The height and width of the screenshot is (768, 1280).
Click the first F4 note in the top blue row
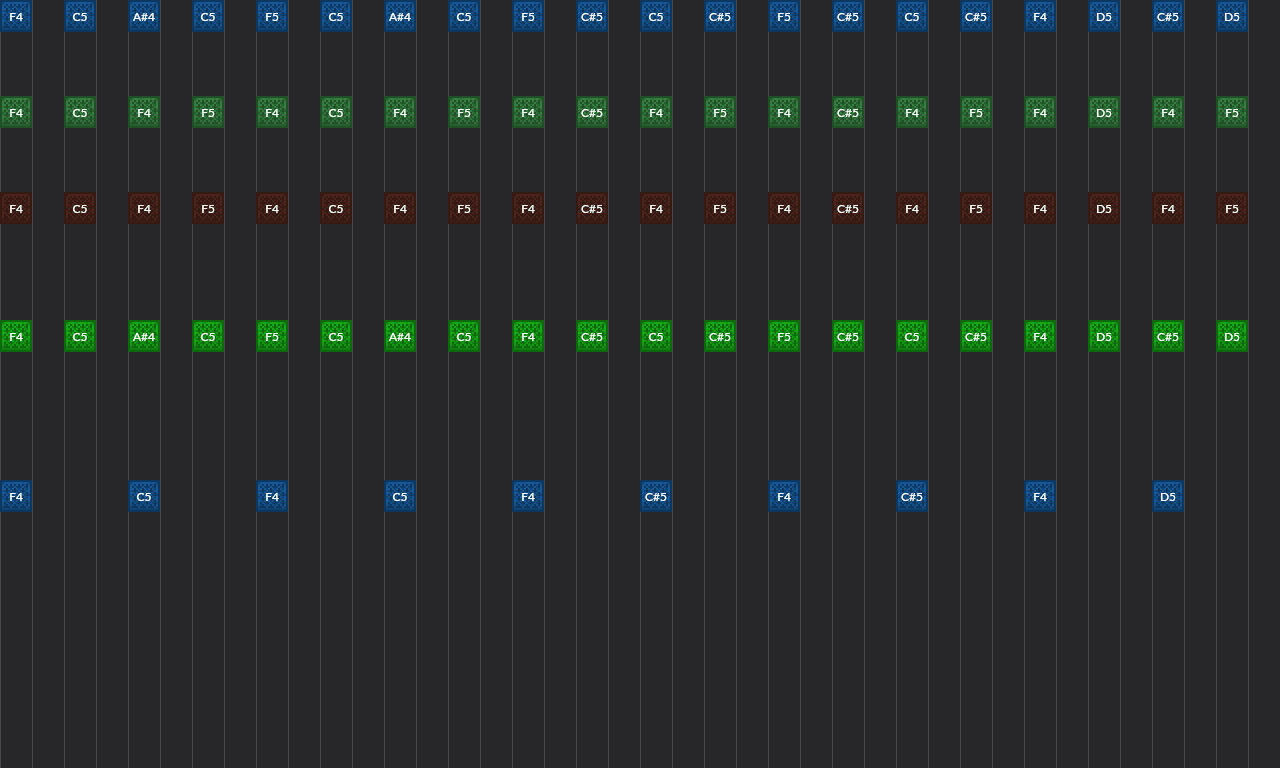pos(16,16)
